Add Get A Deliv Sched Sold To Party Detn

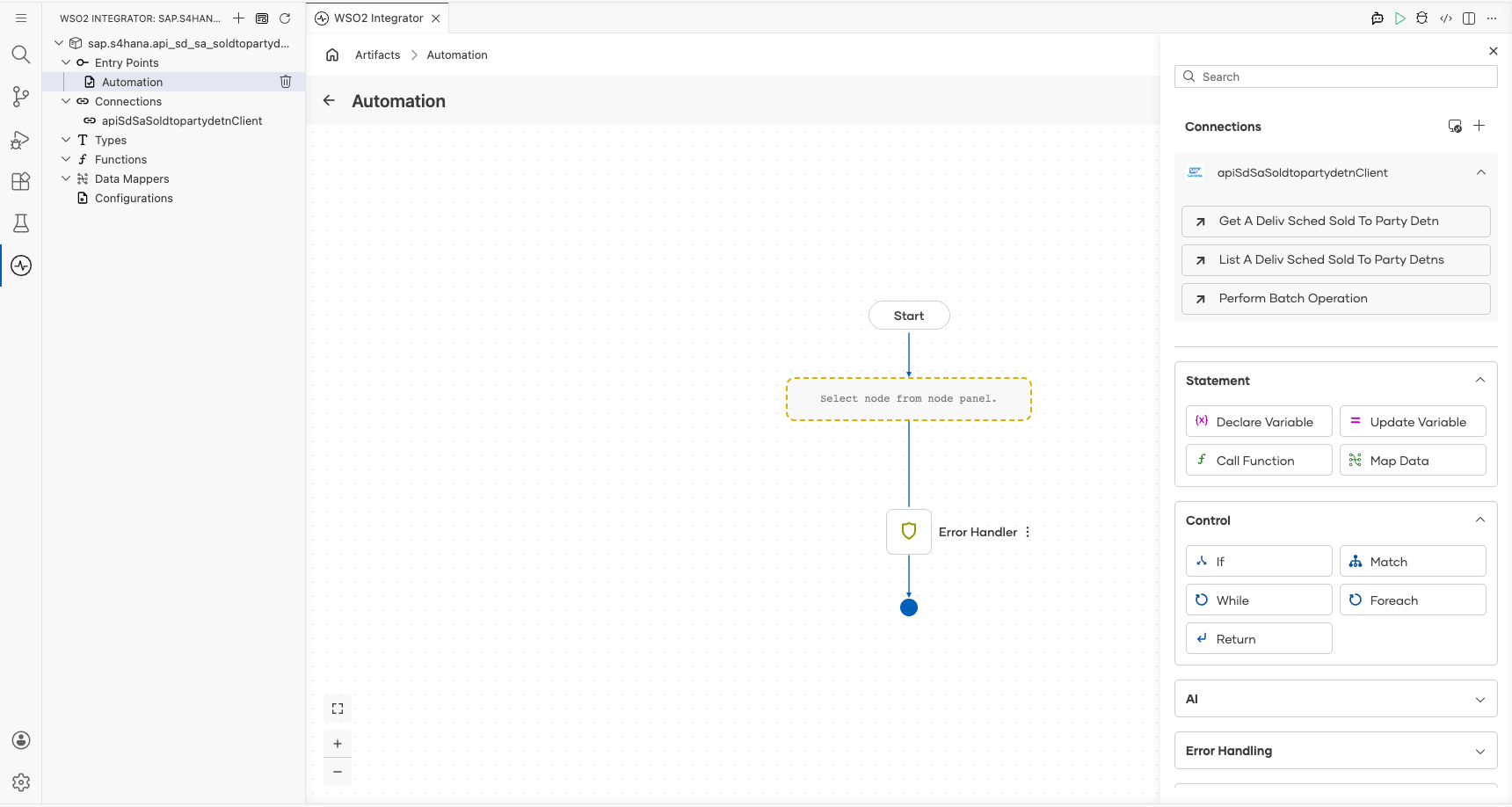[1336, 222]
